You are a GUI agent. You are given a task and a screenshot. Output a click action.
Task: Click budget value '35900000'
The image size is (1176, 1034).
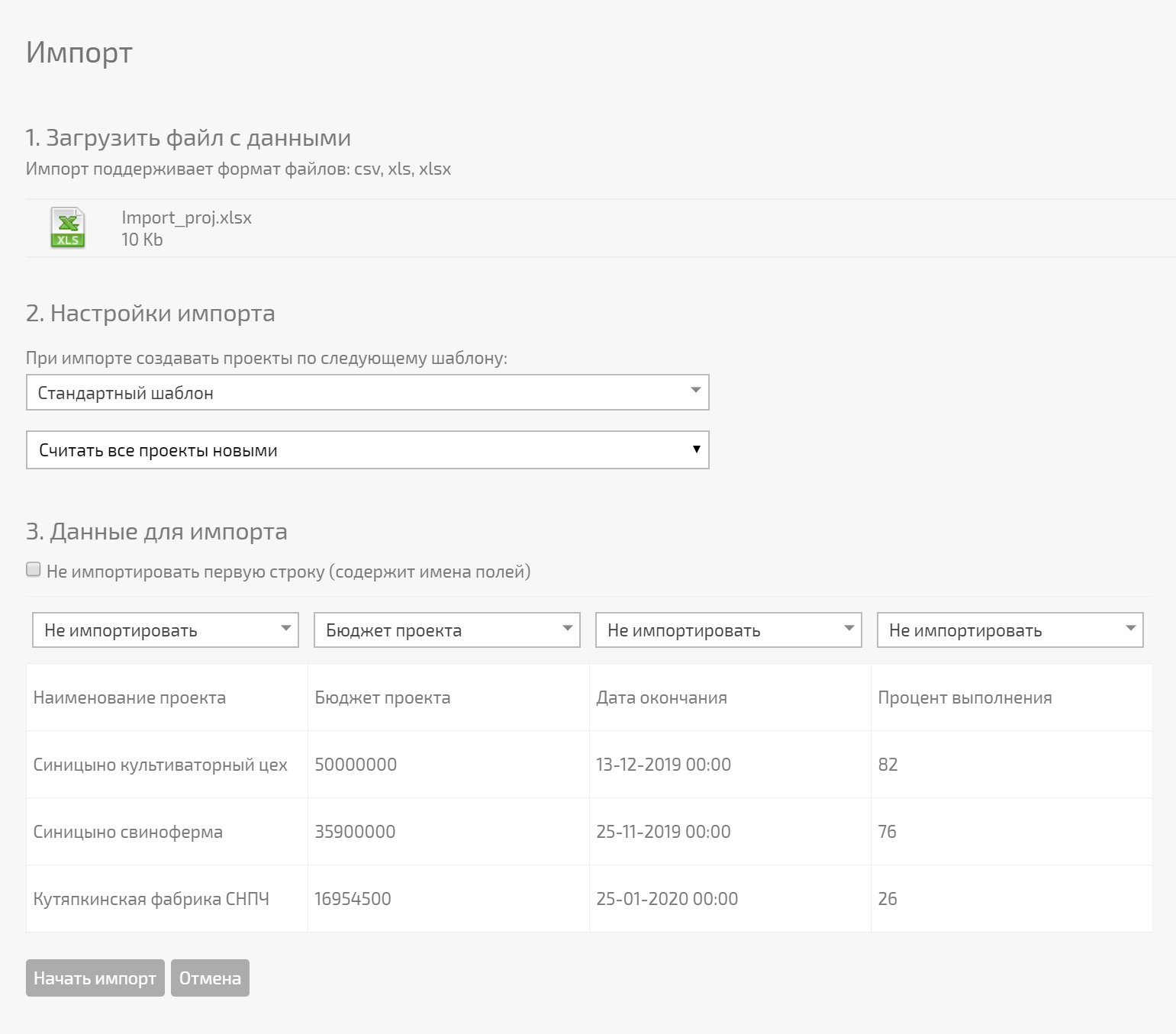coord(355,832)
